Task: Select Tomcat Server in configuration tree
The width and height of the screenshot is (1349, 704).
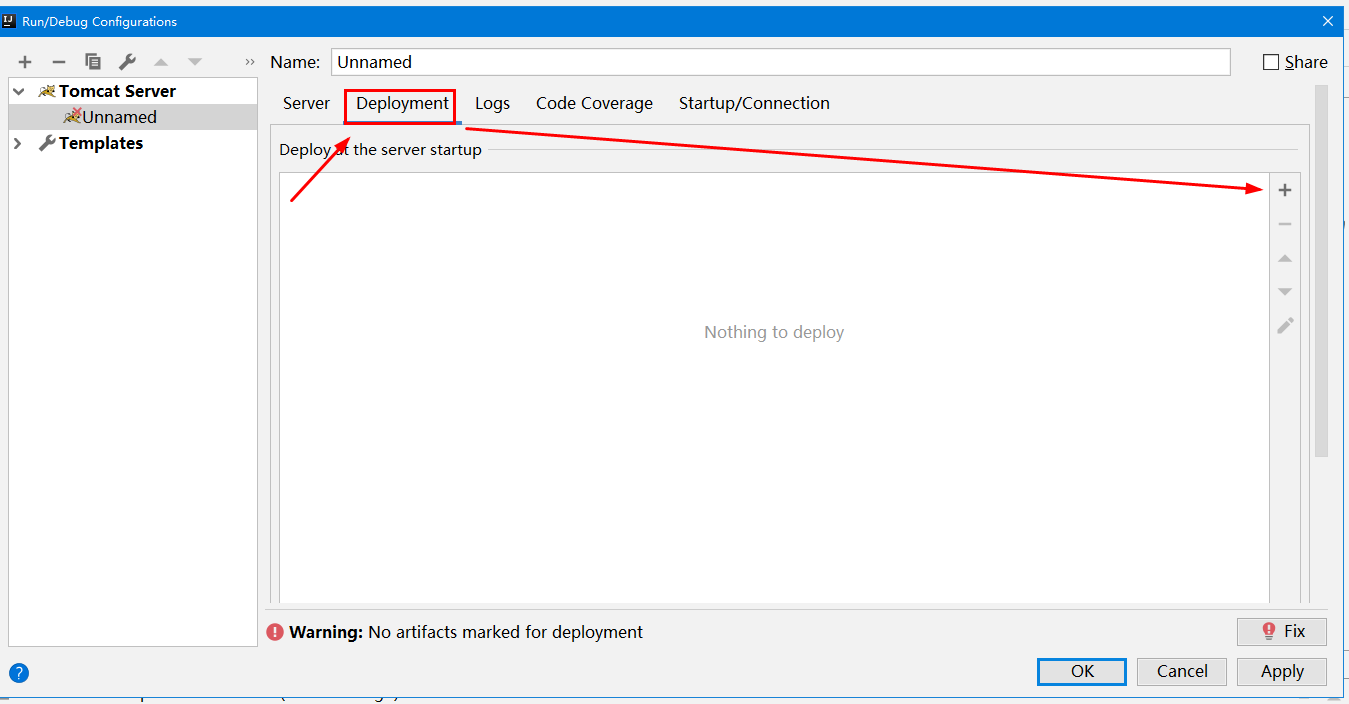Action: click(x=117, y=91)
